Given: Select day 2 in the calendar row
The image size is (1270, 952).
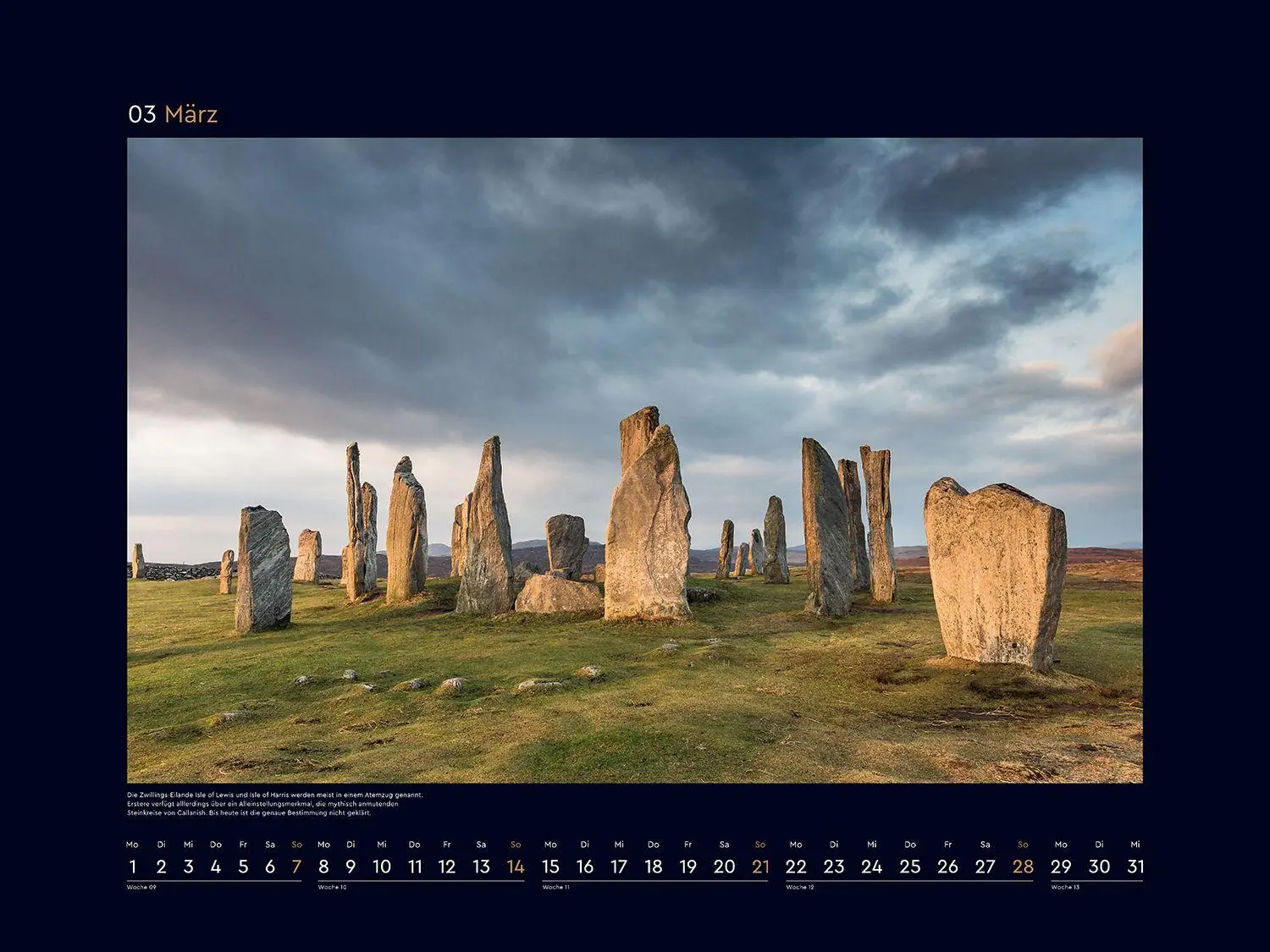Looking at the screenshot, I should pos(161,867).
